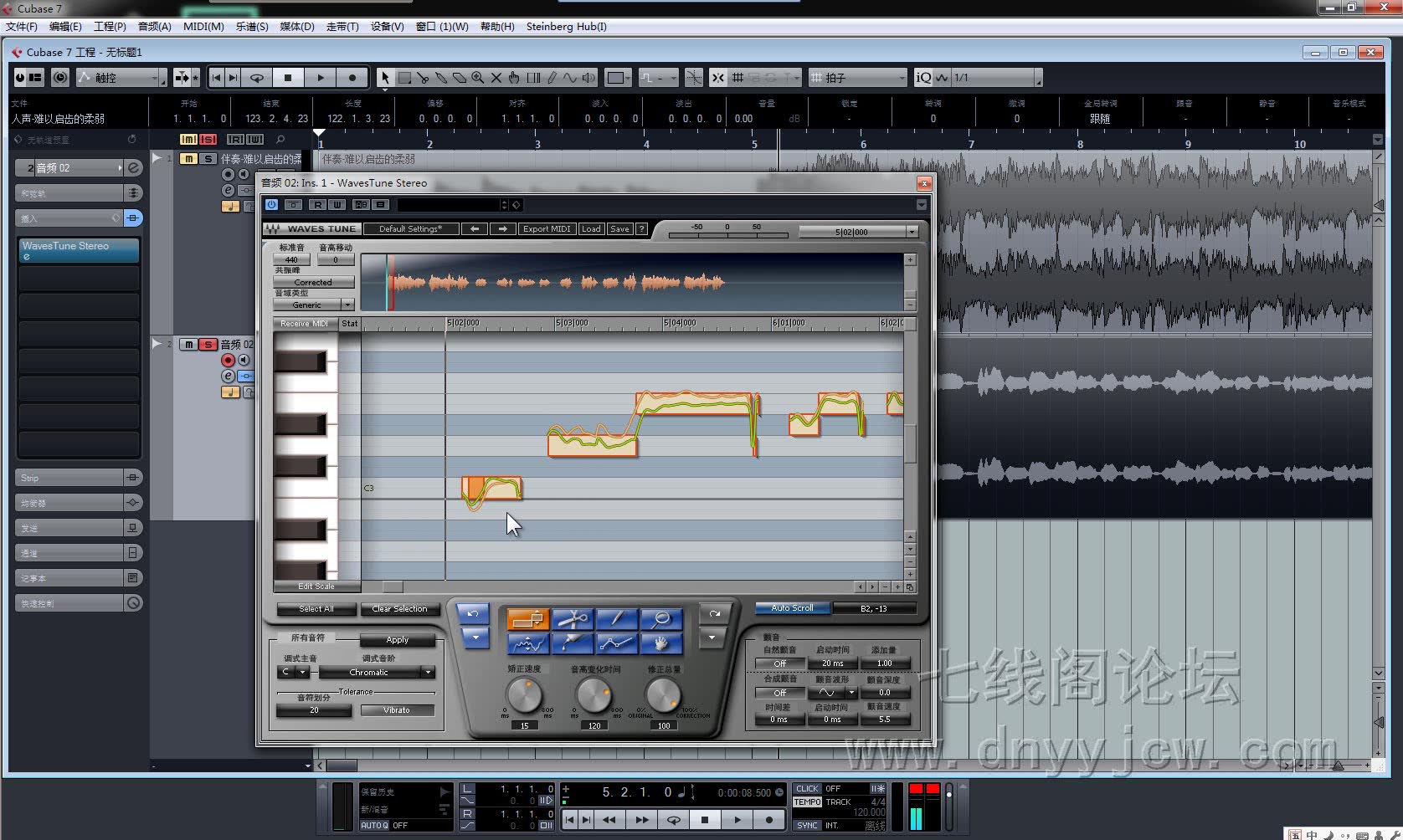Open the 走带(T) menu

click(x=342, y=27)
